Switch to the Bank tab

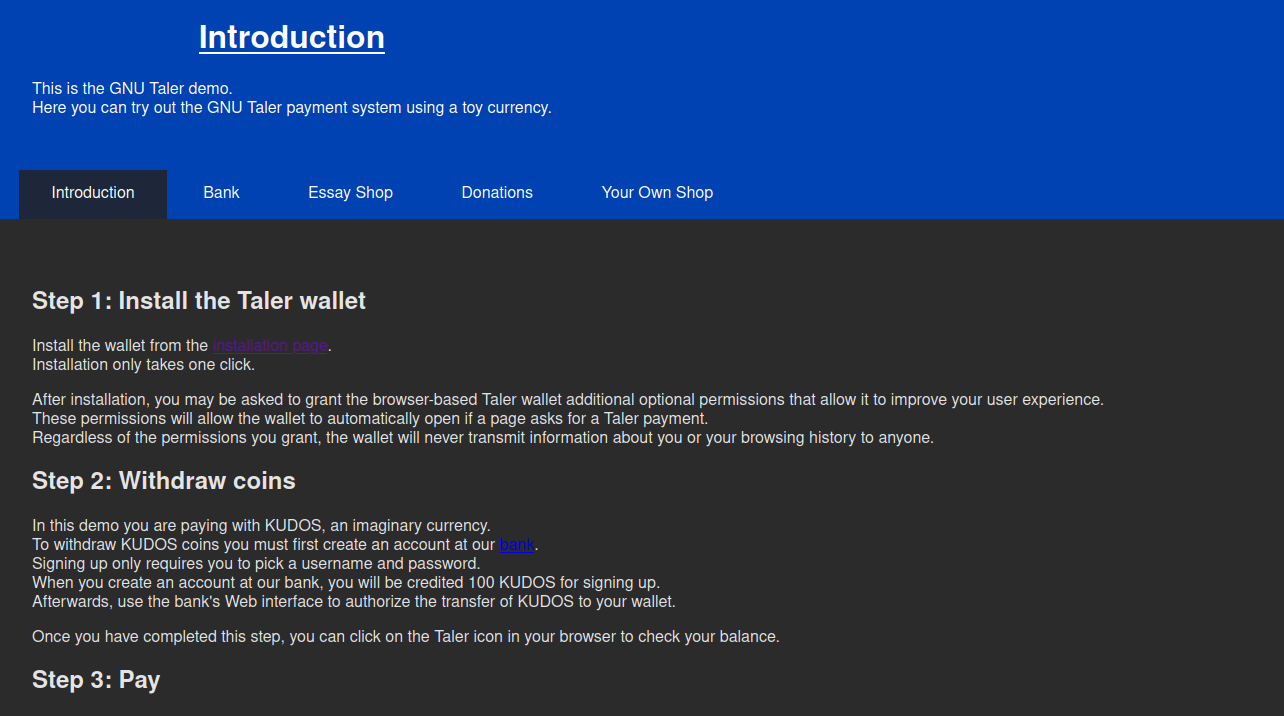tap(221, 193)
